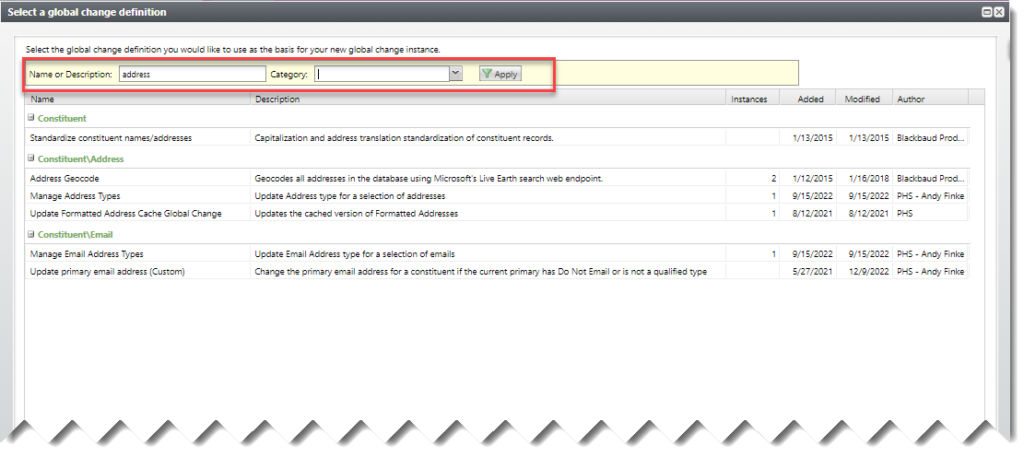The height and width of the screenshot is (457, 1024).
Task: Collapse the Constituent group
Action: tap(31, 118)
